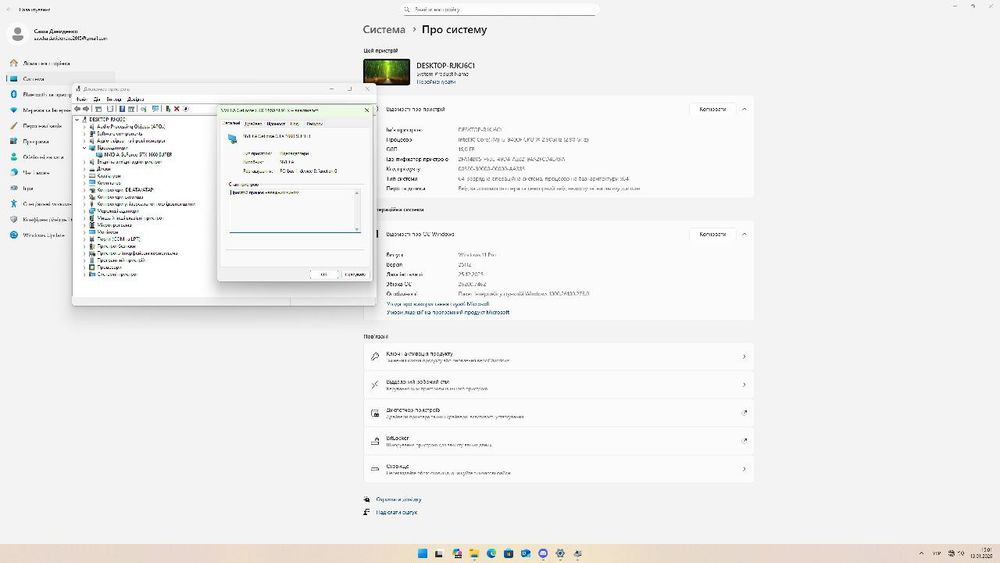
Task: Open Microsoft Services Agreement link
Action: (438, 304)
